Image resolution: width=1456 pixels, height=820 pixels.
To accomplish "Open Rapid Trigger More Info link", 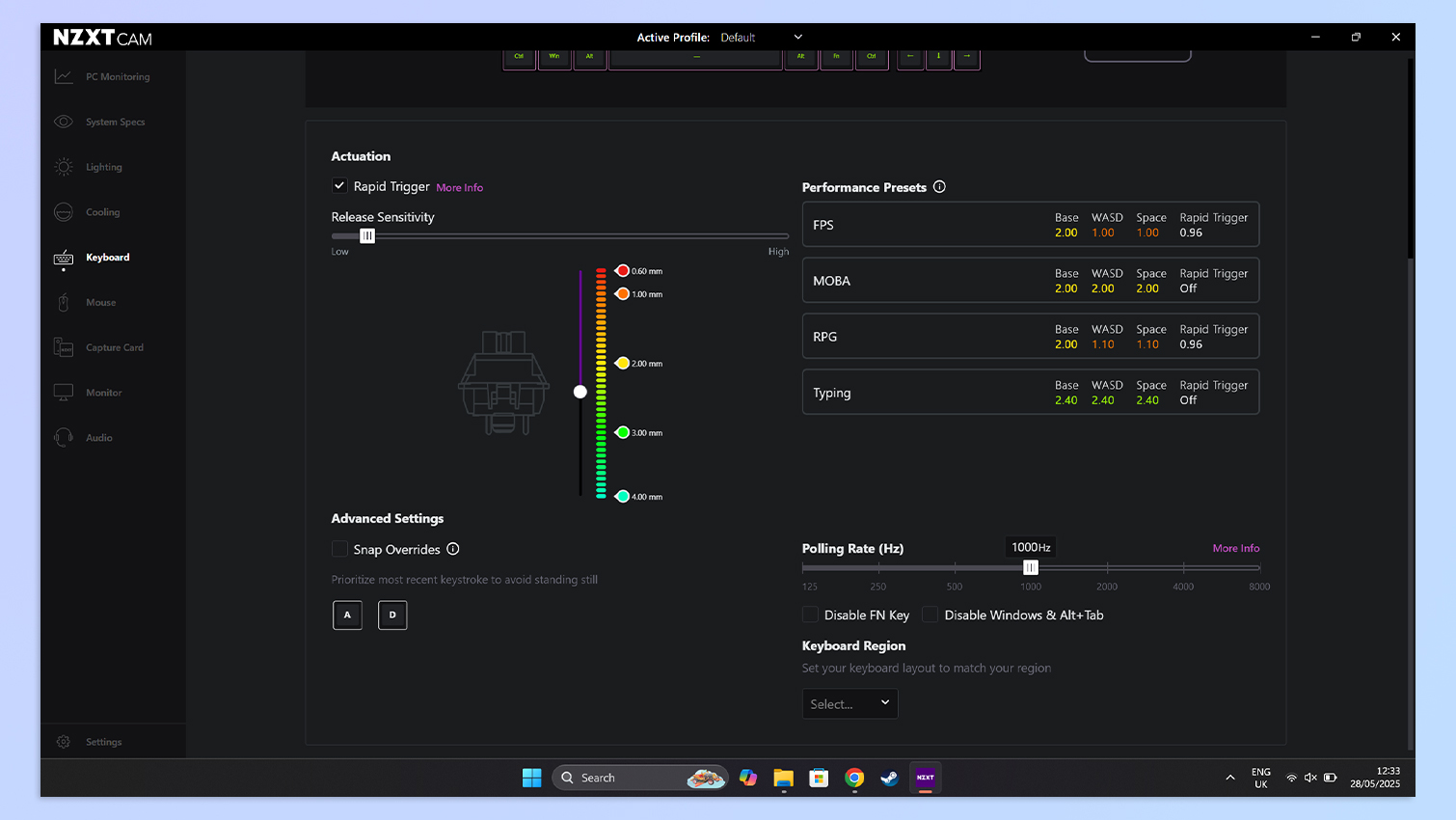I will tap(459, 188).
